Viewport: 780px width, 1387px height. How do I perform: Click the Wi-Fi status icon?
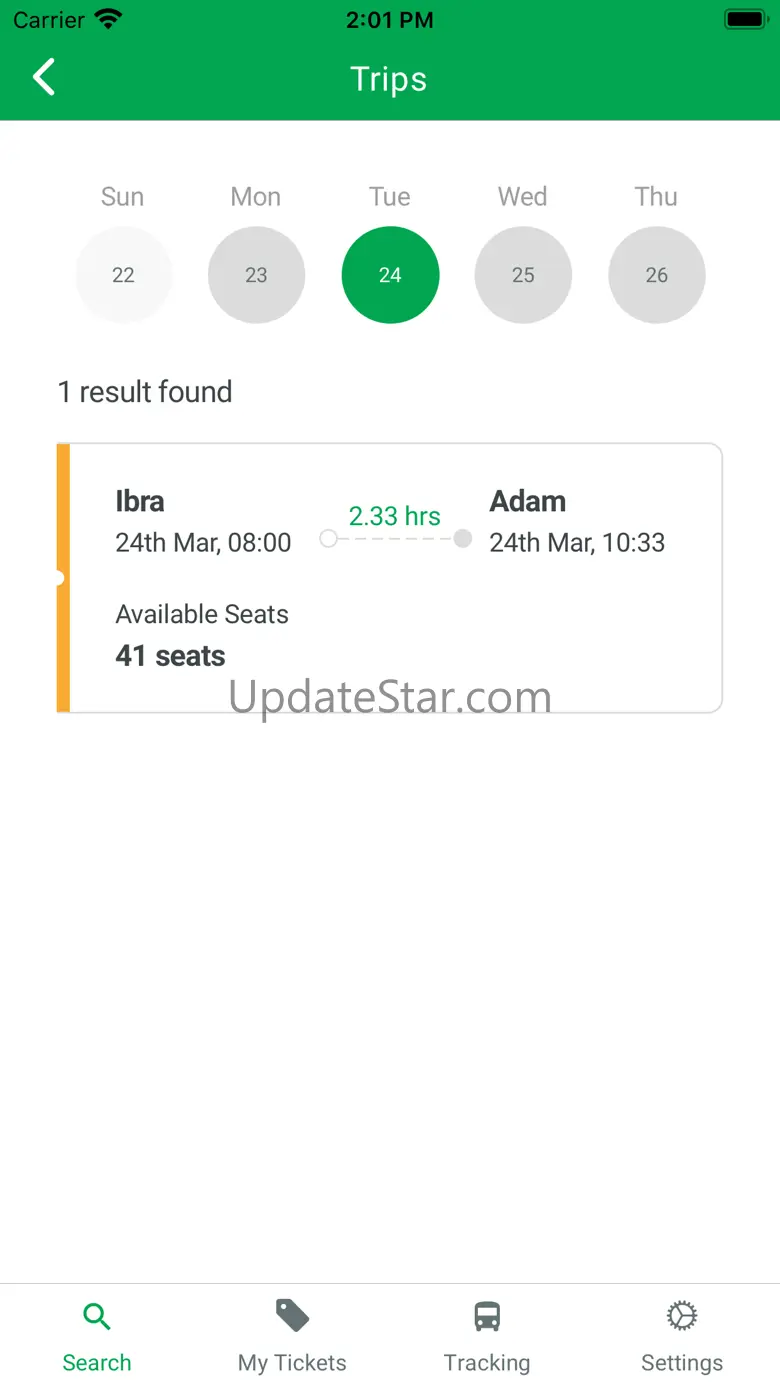[108, 19]
